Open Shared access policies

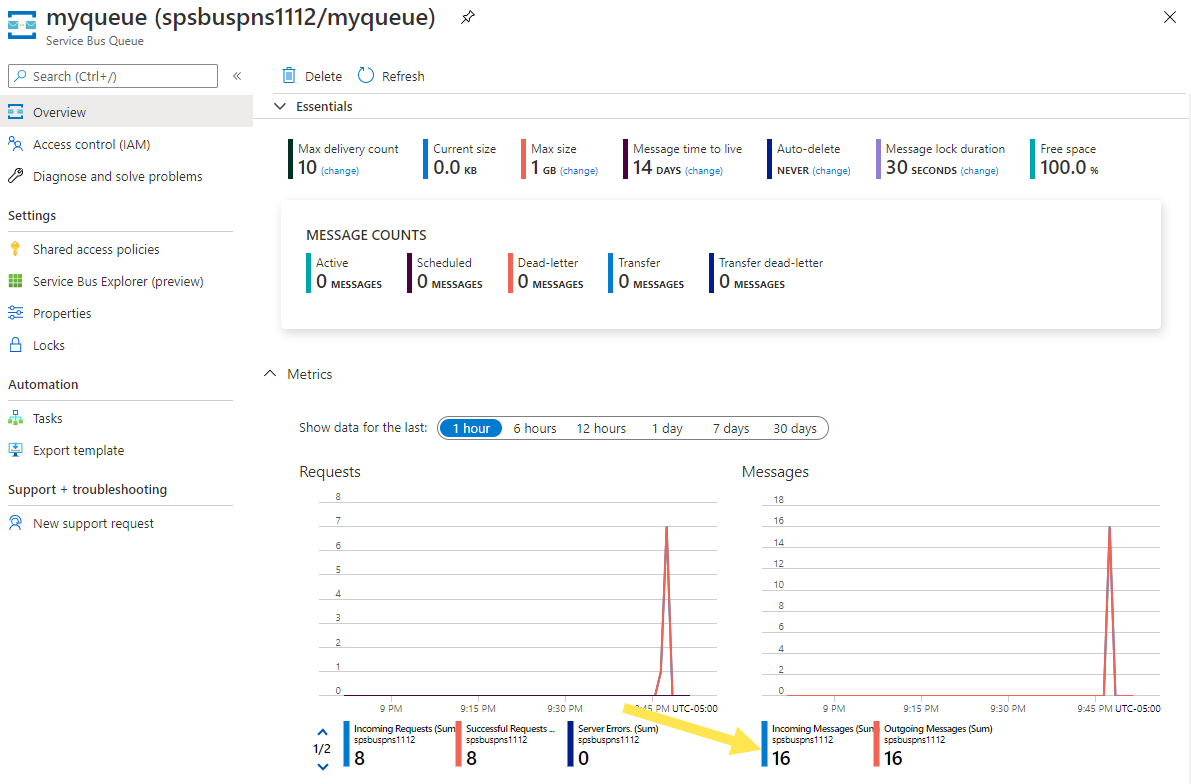click(x=96, y=249)
